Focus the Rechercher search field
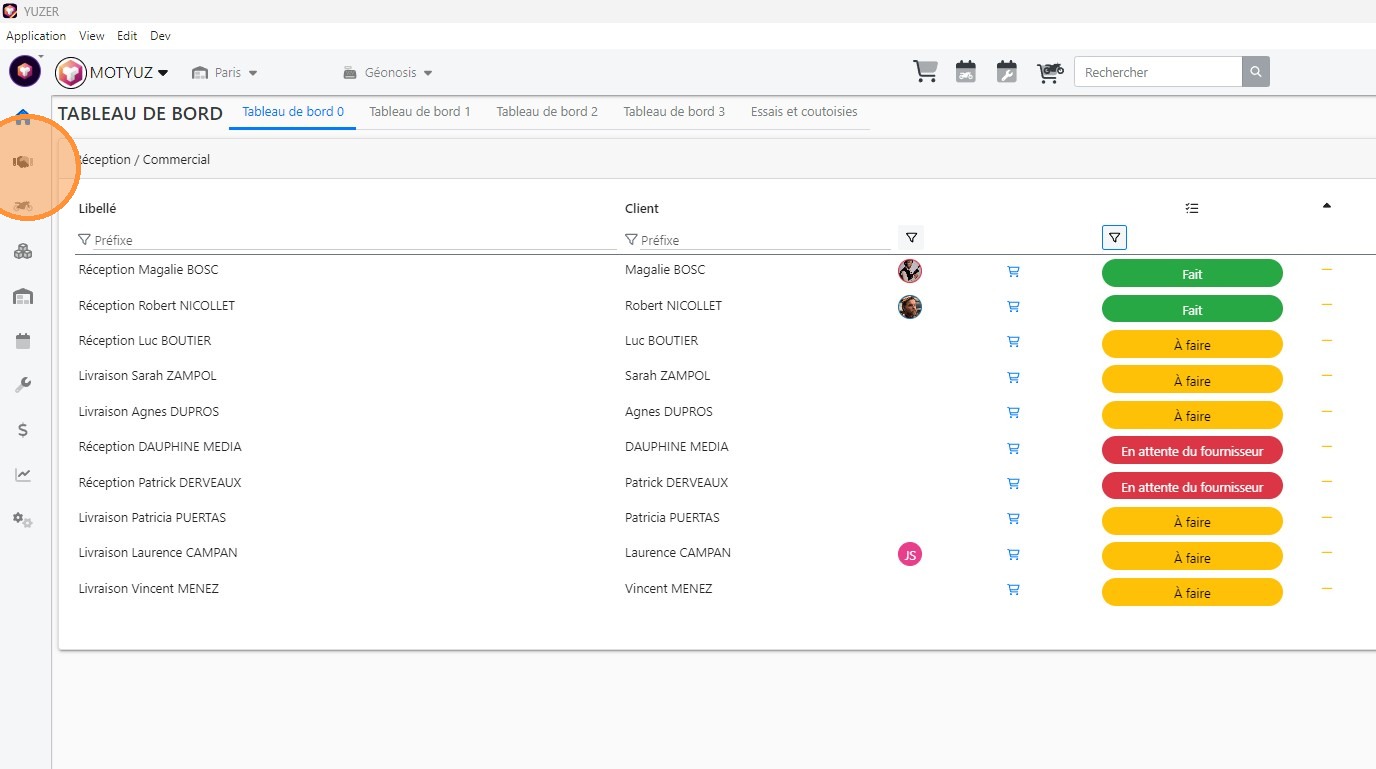This screenshot has width=1376, height=769. [x=1158, y=72]
